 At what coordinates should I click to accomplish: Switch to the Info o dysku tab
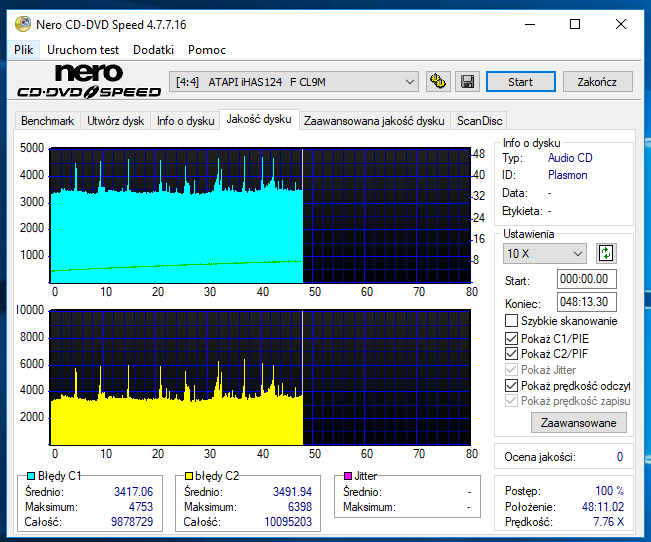[x=186, y=121]
